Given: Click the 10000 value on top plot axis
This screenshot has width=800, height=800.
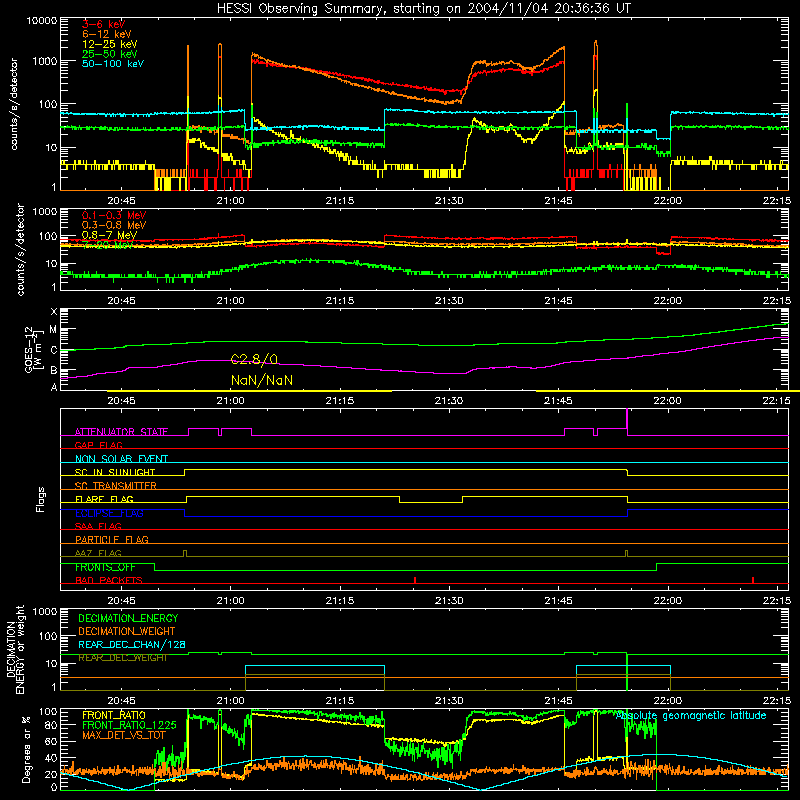Looking at the screenshot, I should pos(42,21).
